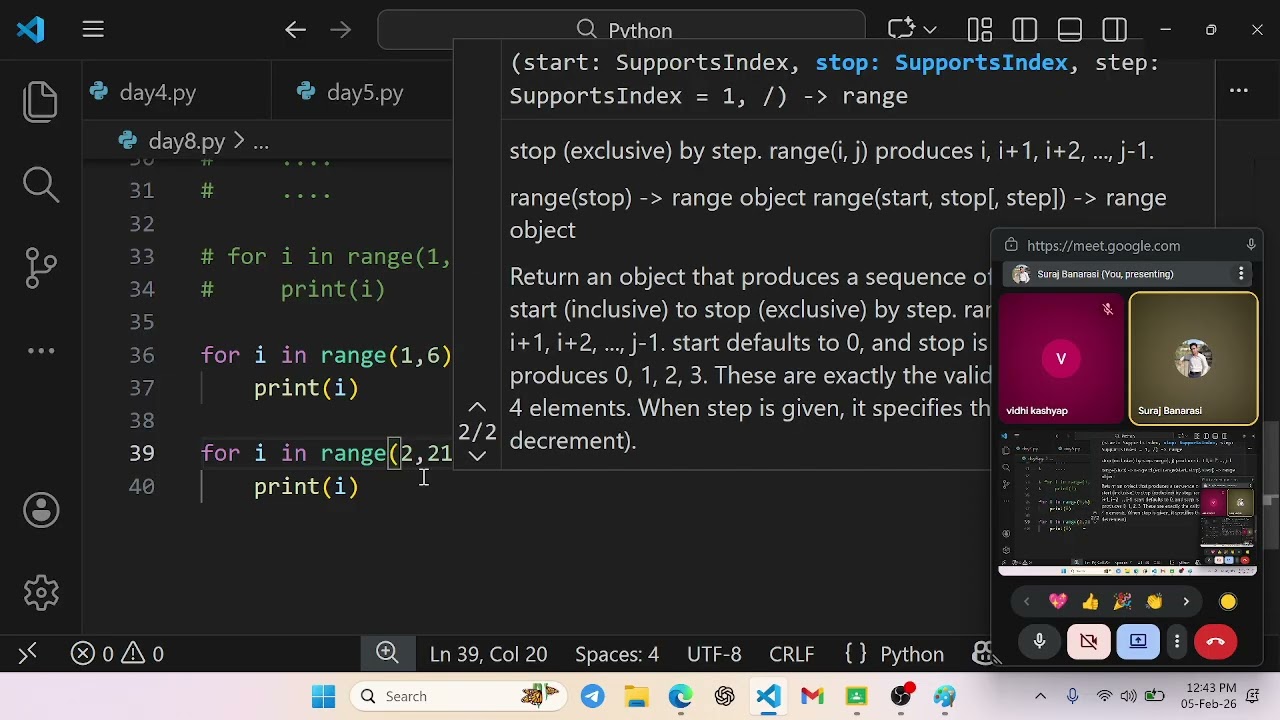Open Microsoft Edge from the taskbar
The height and width of the screenshot is (720, 1280).
[x=680, y=696]
